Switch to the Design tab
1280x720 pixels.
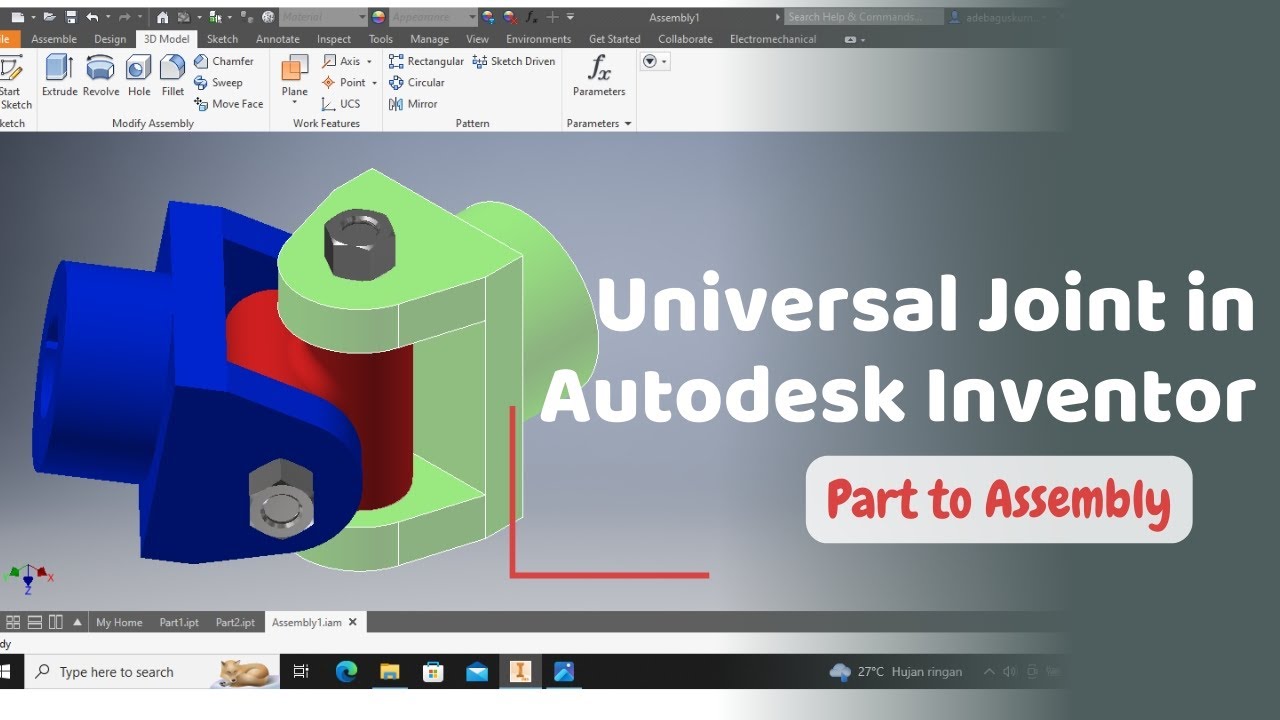point(110,39)
